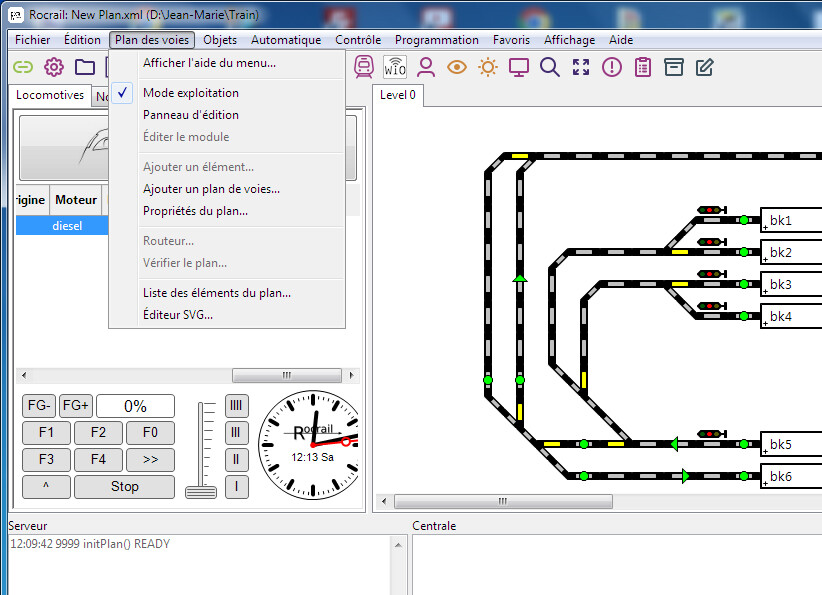Viewport: 822px width, 595px height.
Task: Click the sun lights icon
Action: 488,67
